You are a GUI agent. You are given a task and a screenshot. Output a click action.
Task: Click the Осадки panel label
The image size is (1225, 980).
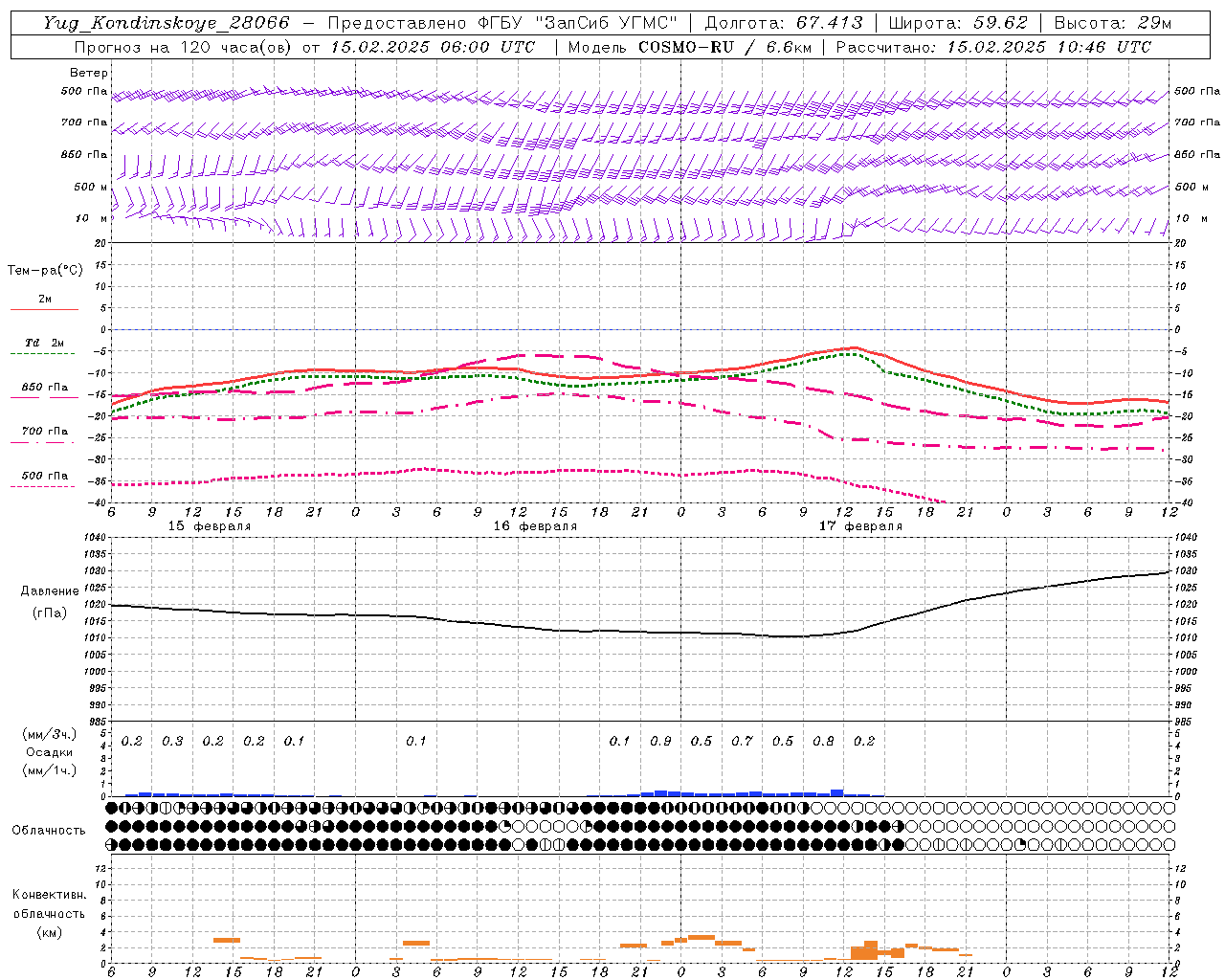pos(50,753)
